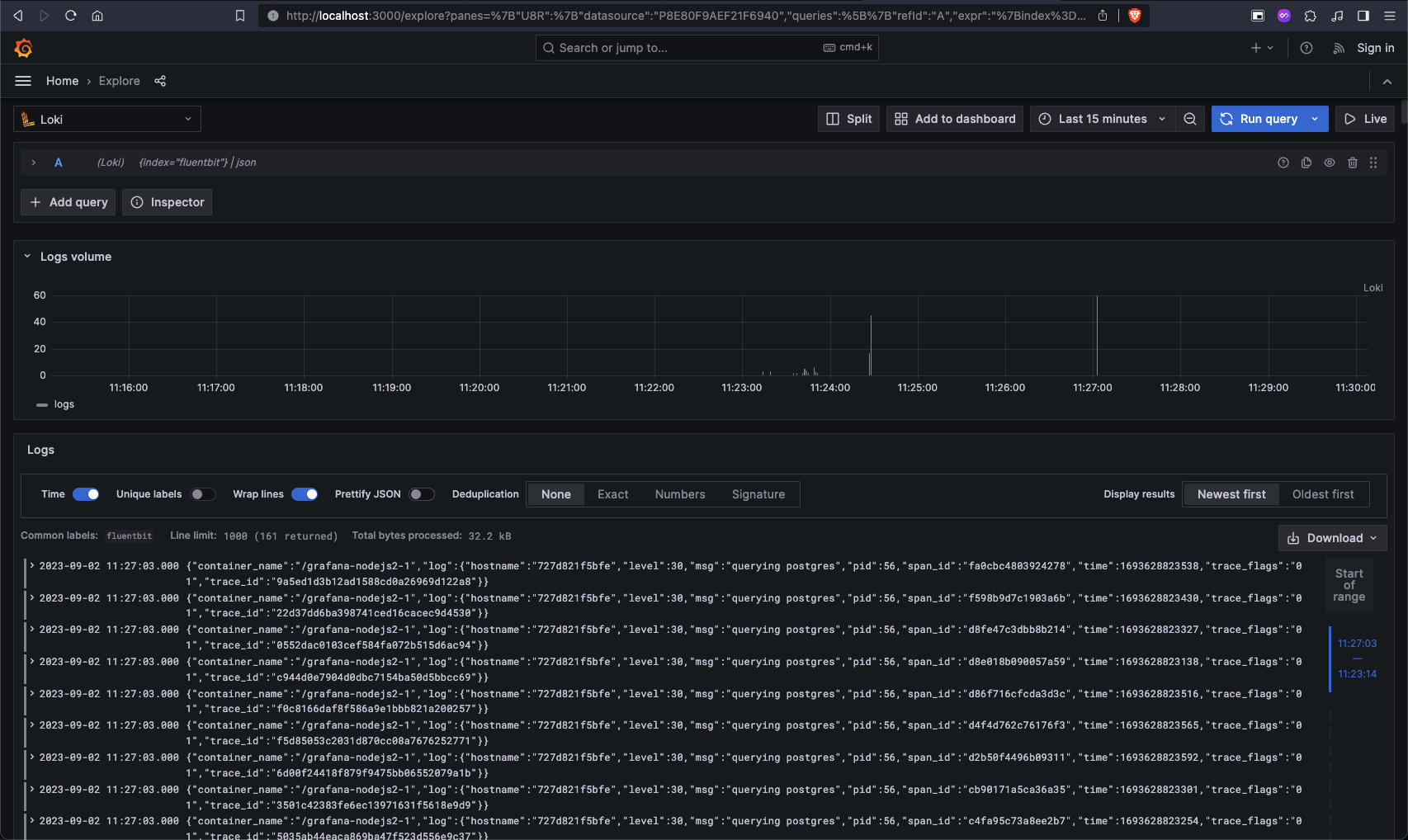Toggle the browser sidebar panel icon

(1363, 16)
